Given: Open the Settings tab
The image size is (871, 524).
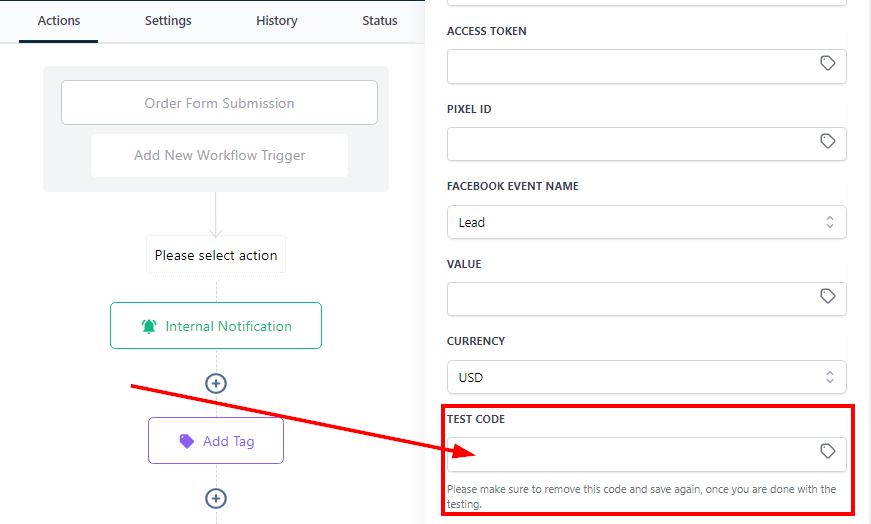Looking at the screenshot, I should [168, 21].
